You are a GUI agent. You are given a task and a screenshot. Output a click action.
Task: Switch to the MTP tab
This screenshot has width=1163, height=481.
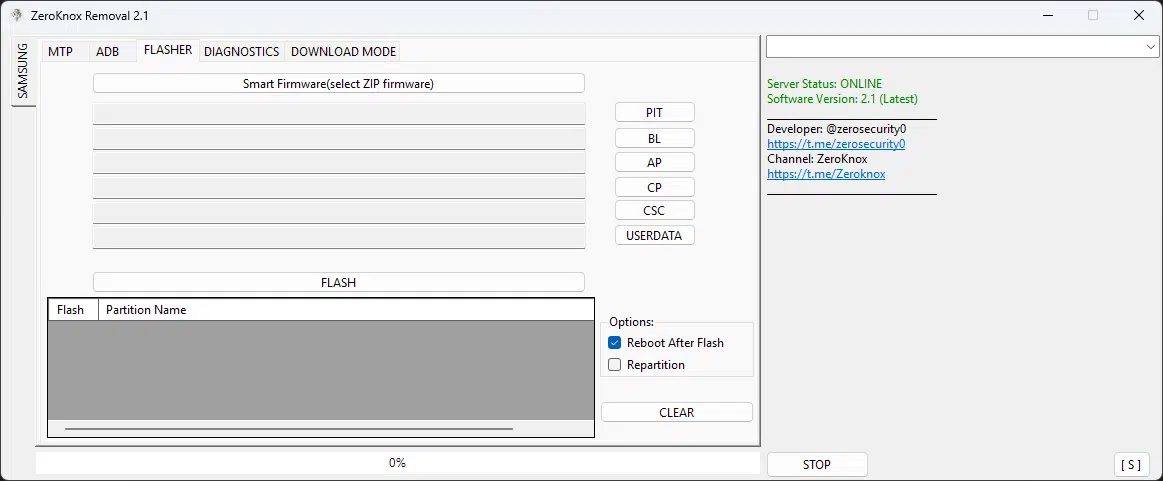tap(61, 52)
